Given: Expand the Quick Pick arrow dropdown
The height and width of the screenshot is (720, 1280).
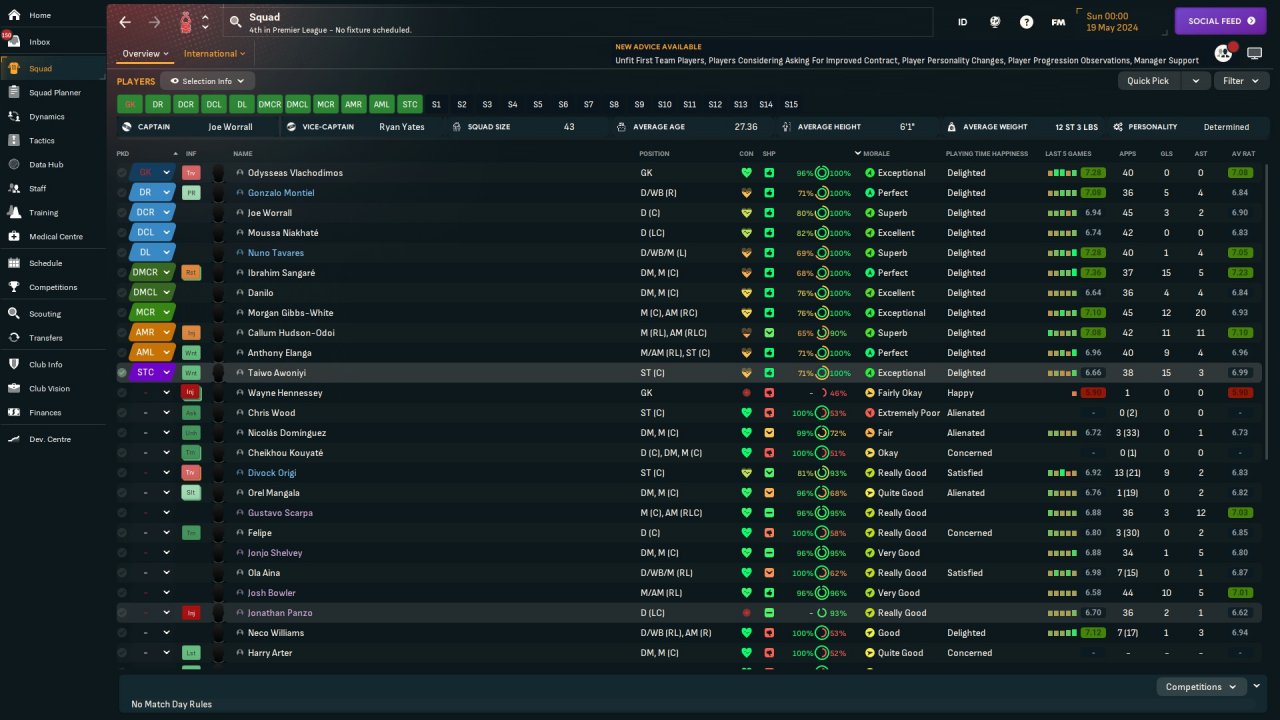Looking at the screenshot, I should pyautogui.click(x=1195, y=81).
